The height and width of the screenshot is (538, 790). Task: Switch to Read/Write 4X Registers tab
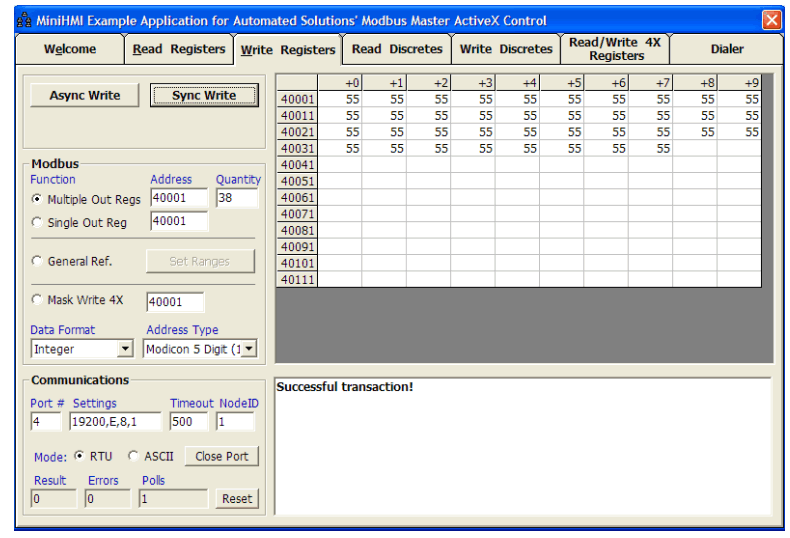tap(615, 49)
